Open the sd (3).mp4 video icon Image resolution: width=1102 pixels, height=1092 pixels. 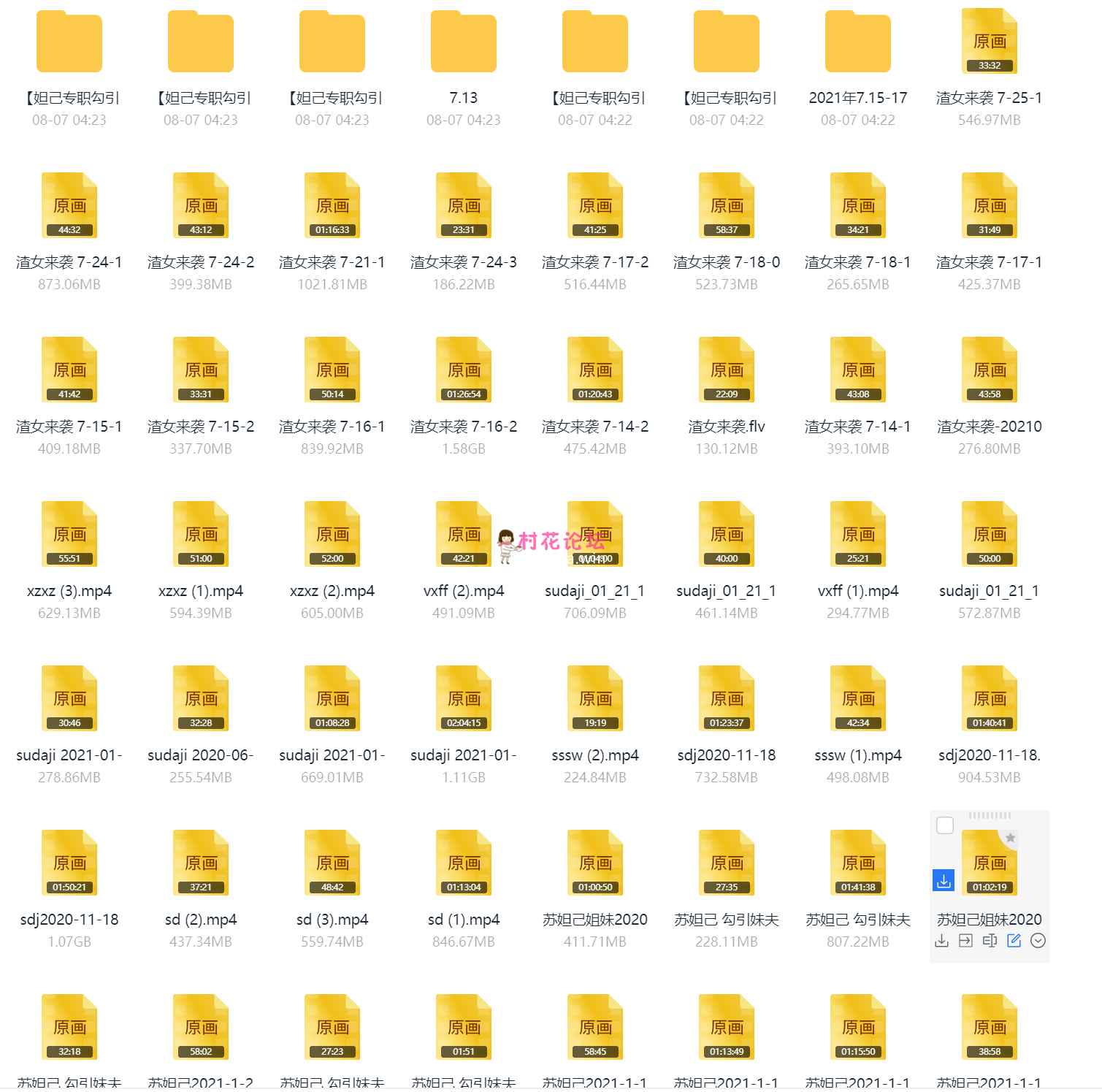point(332,863)
